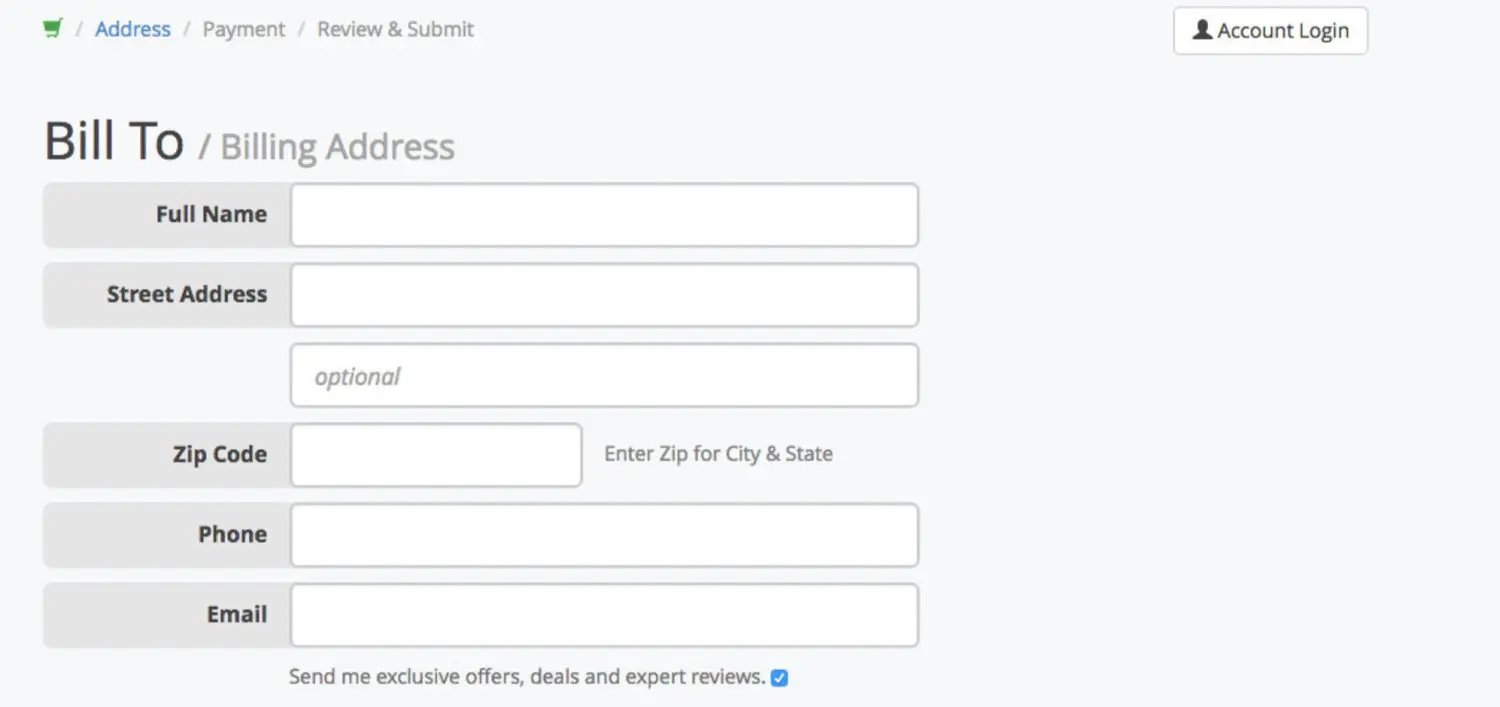Go to the Address breadcrumb step
The image size is (1500, 707).
(133, 30)
